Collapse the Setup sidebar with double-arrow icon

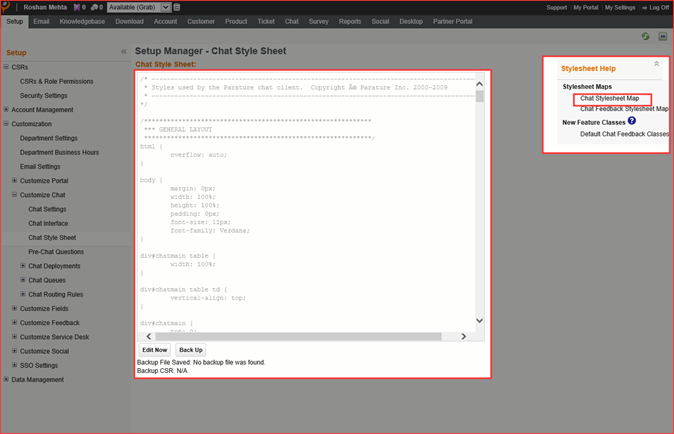click(x=124, y=52)
